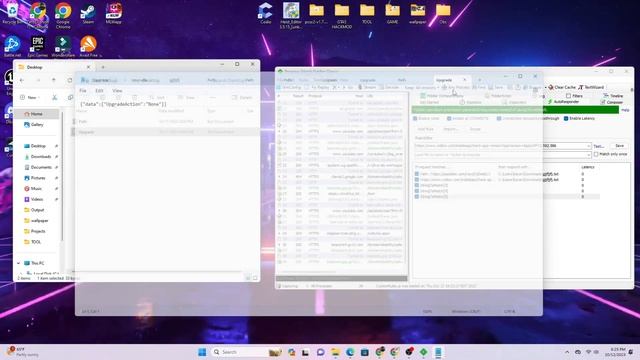The image size is (640, 360).
Task: Open the Windows Start menu
Action: click(202, 352)
